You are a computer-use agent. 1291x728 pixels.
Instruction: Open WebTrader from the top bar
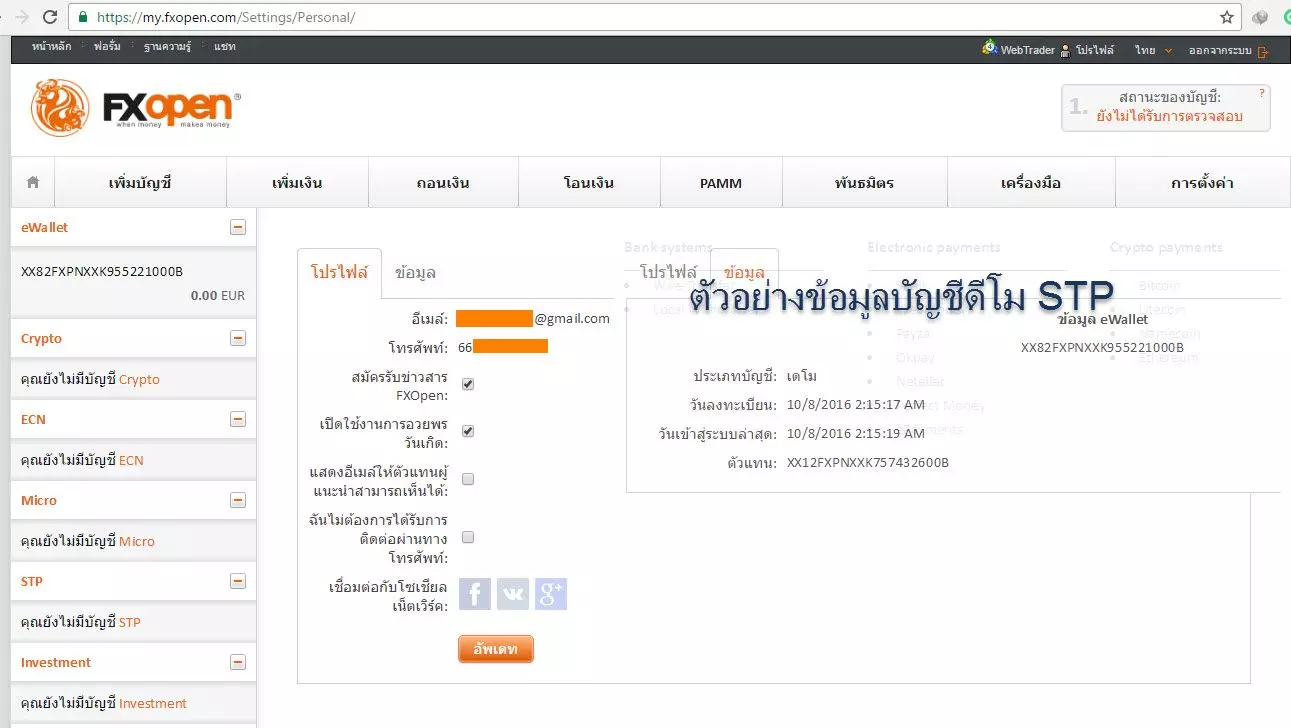click(x=1018, y=49)
